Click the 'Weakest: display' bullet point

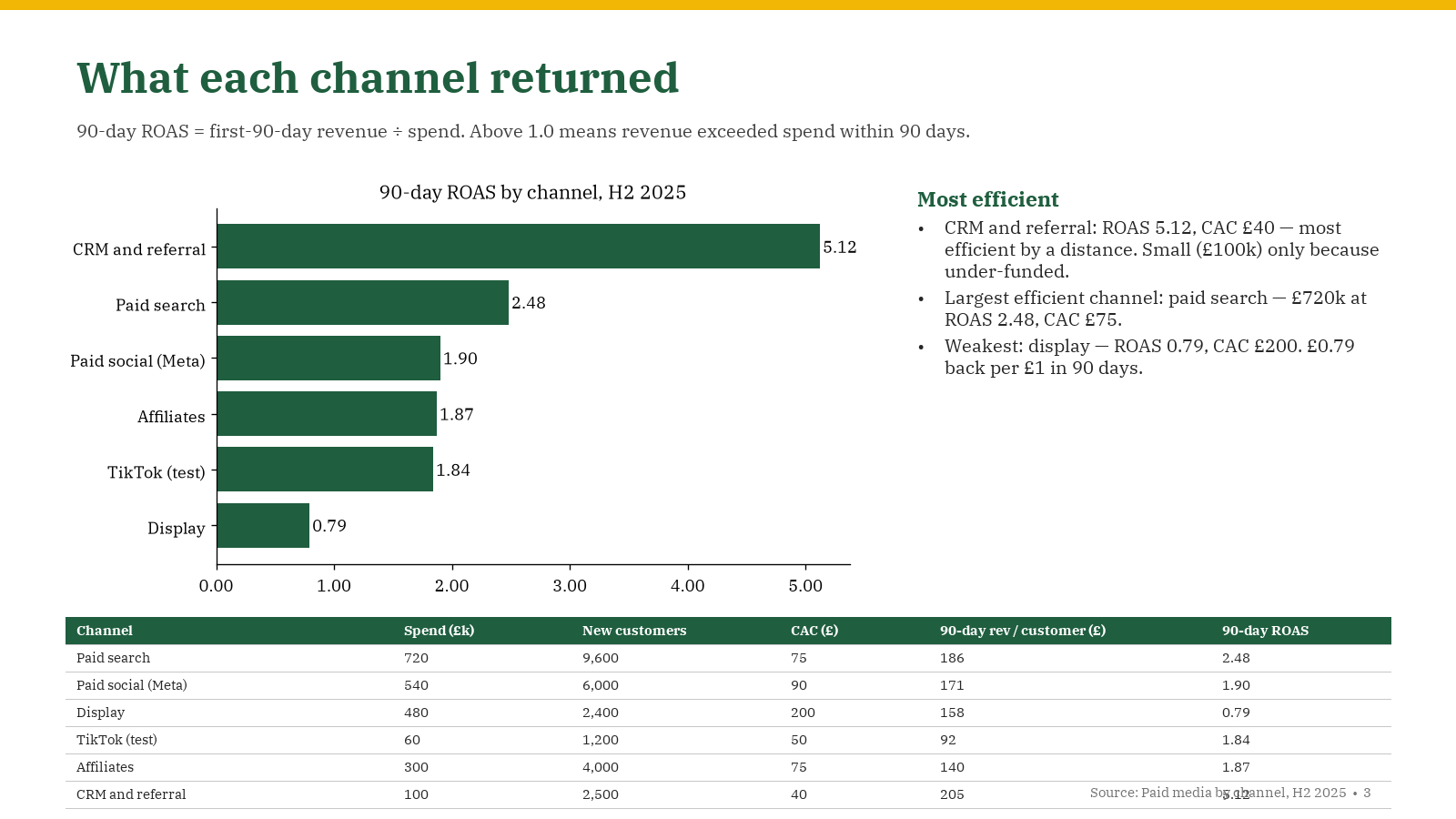(x=1149, y=357)
